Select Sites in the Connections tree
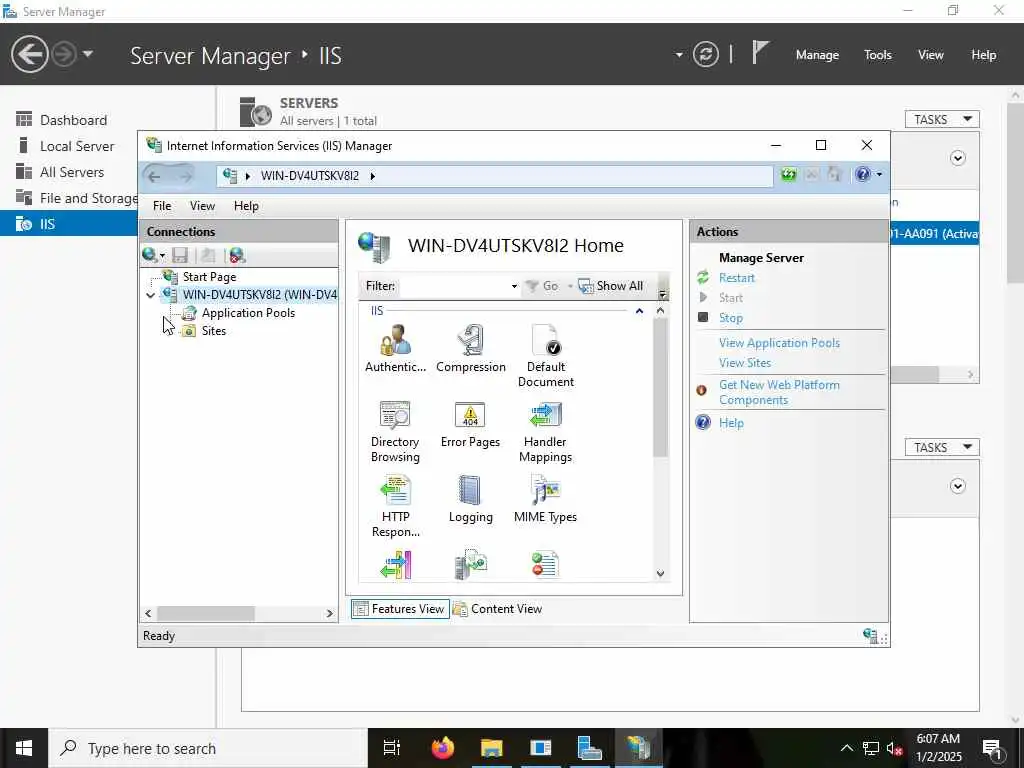This screenshot has height=768, width=1024. pyautogui.click(x=214, y=331)
